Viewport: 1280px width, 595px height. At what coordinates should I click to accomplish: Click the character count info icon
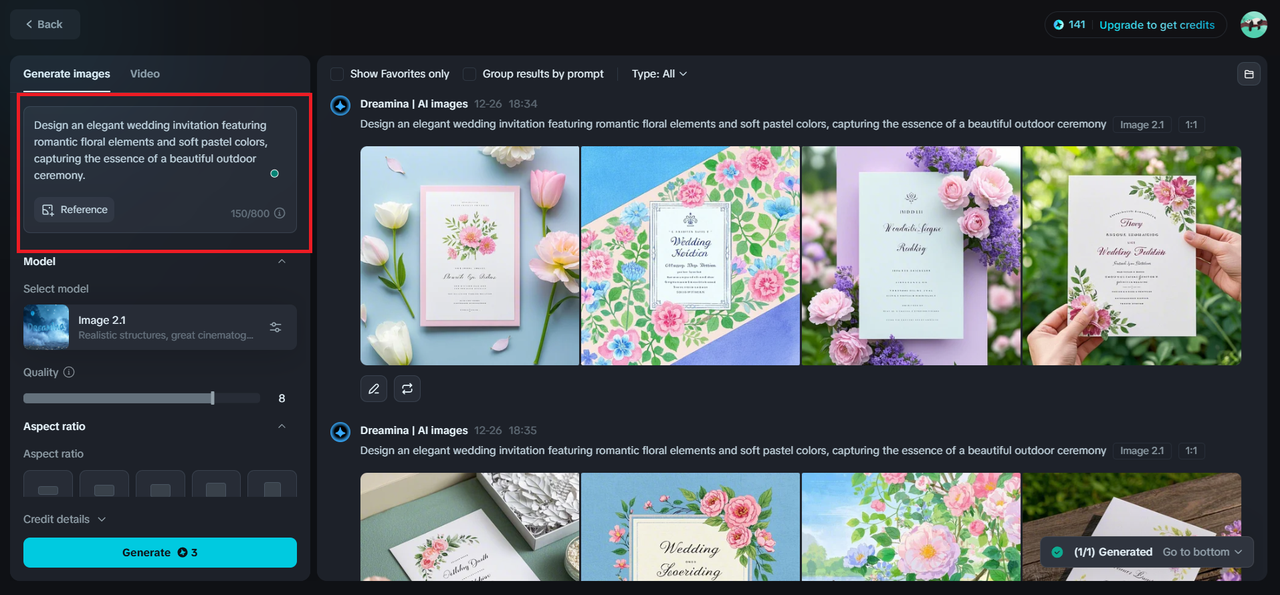280,213
